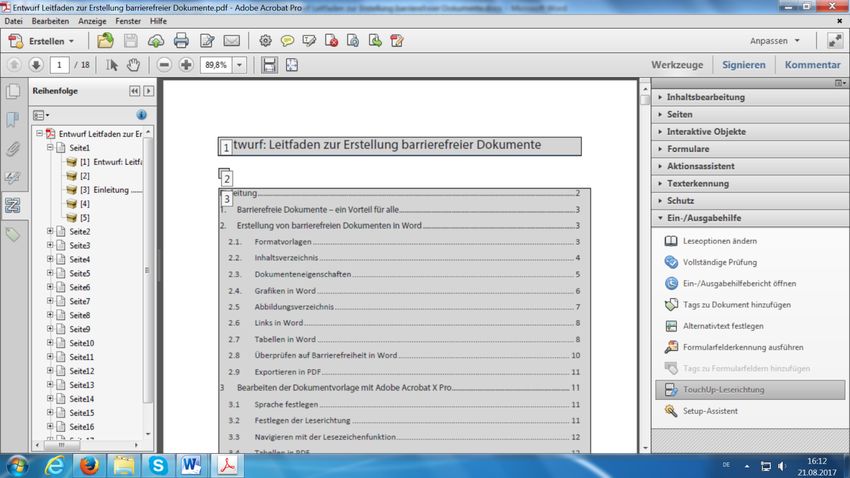Open the Bearbeiten menu
Viewport: 850px width, 478px height.
pos(50,21)
